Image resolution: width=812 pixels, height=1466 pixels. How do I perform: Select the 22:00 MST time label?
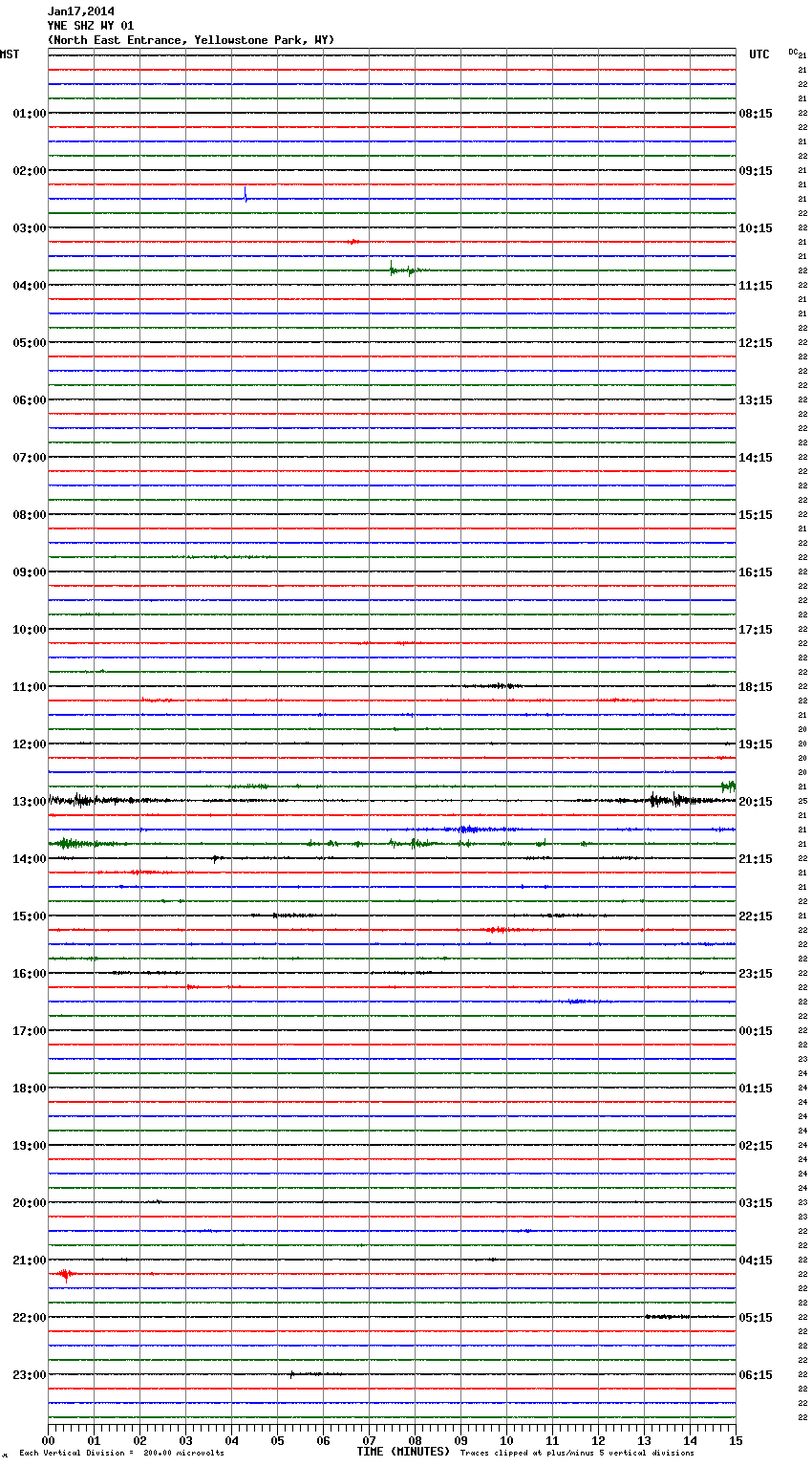(x=29, y=1318)
